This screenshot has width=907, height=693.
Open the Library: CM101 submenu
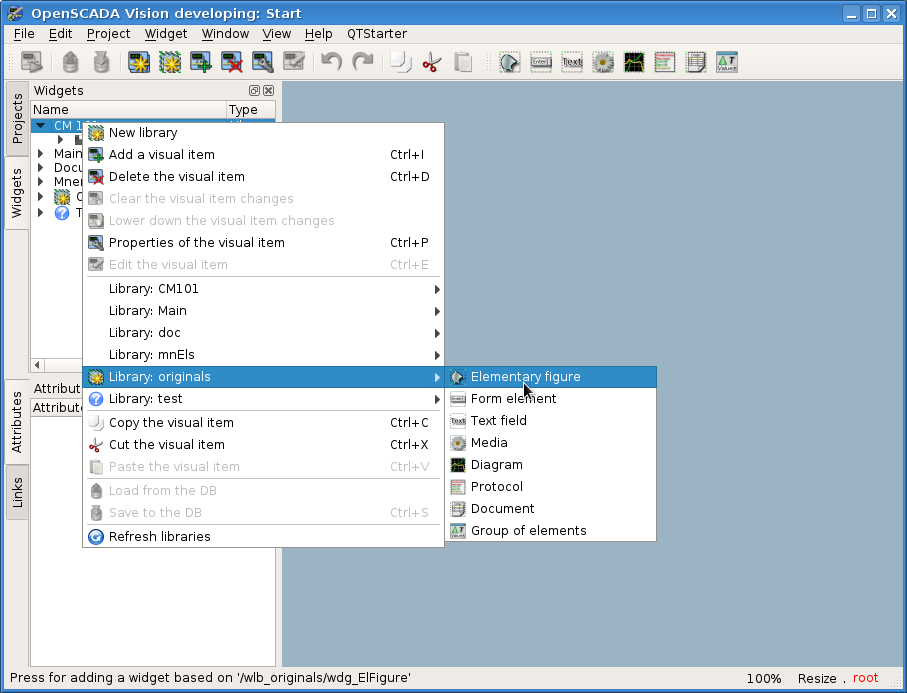(x=263, y=289)
